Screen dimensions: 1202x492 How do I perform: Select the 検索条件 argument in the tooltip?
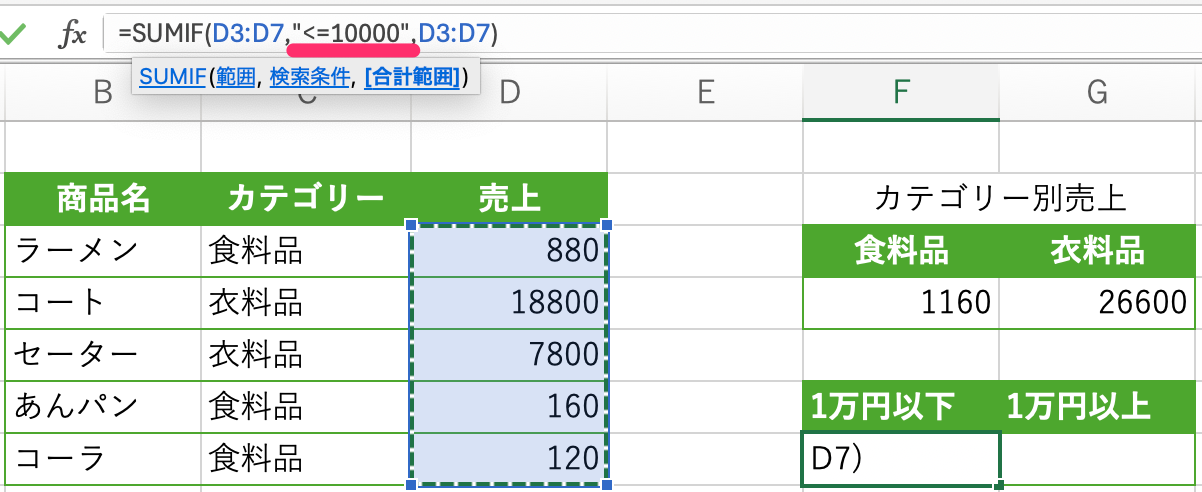pos(309,77)
